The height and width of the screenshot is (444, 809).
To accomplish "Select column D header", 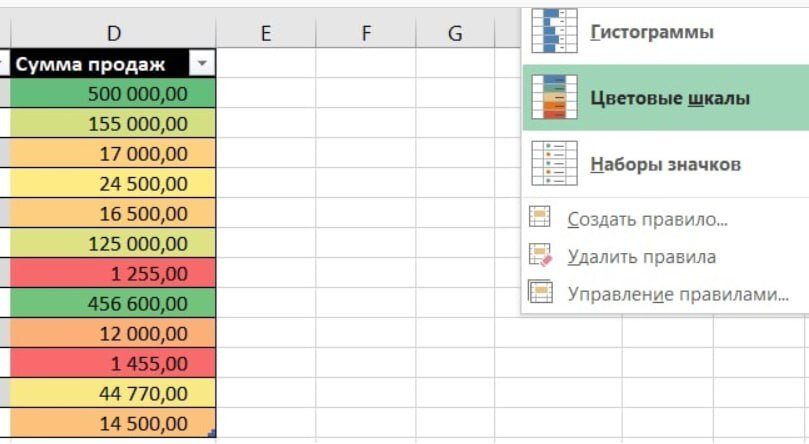I will [x=114, y=33].
